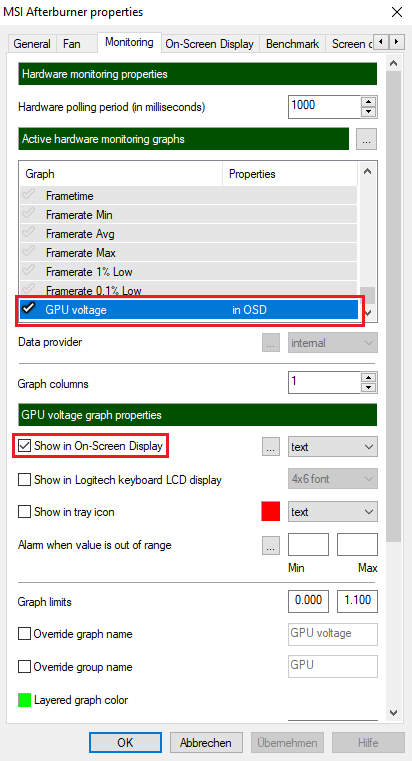This screenshot has width=412, height=761.
Task: Open On-Screen Display ellipsis settings button
Action: pyautogui.click(x=271, y=447)
